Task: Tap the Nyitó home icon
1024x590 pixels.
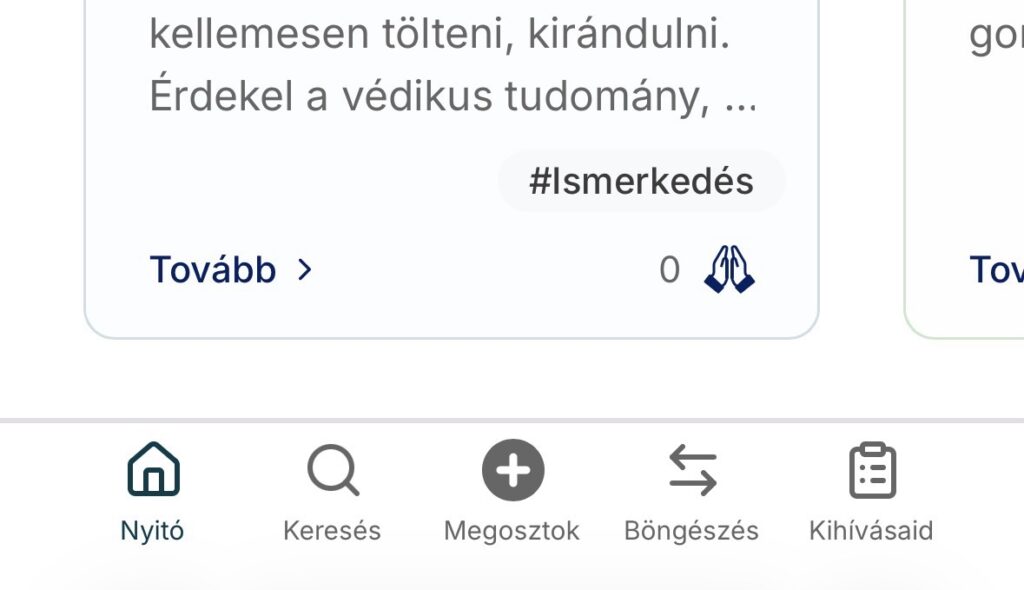Action: (x=153, y=470)
